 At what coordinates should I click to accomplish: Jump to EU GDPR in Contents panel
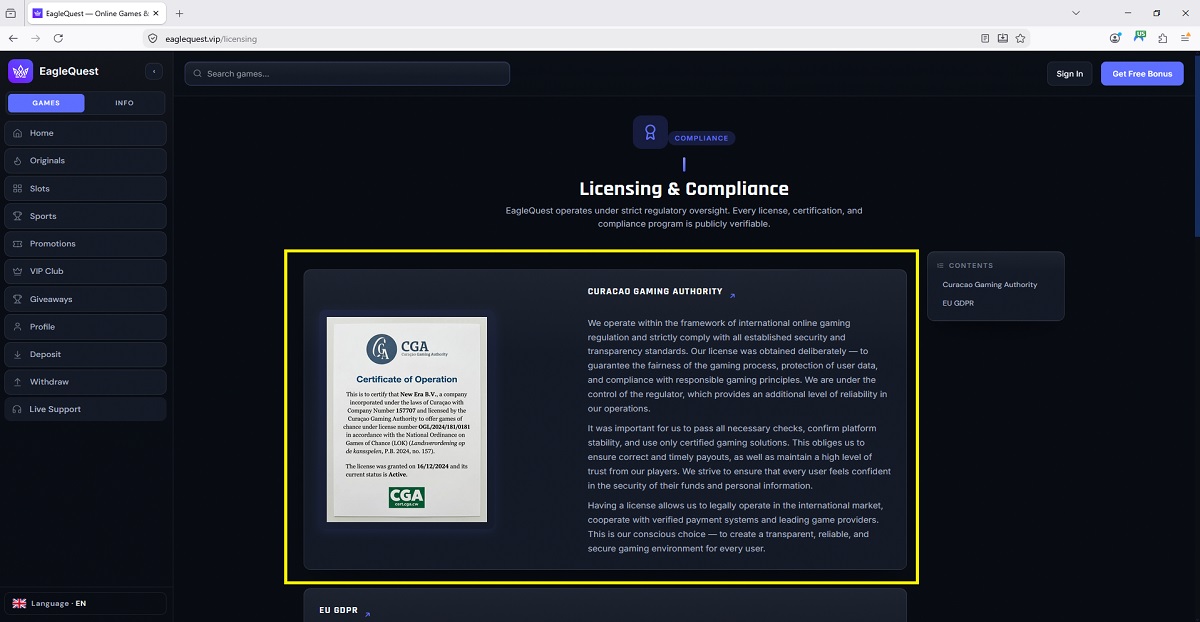coord(958,302)
